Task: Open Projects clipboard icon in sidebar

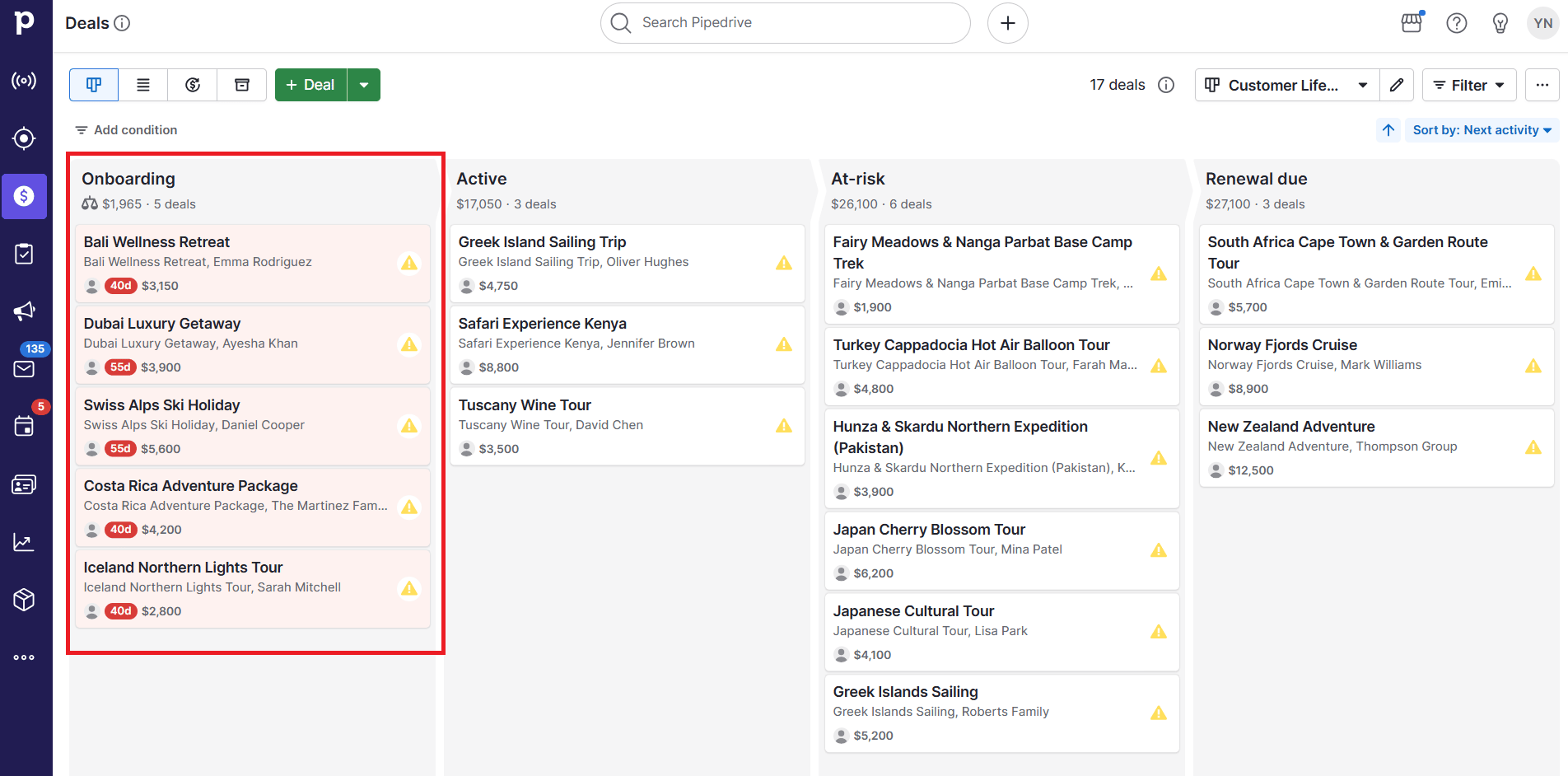Action: tap(24, 254)
